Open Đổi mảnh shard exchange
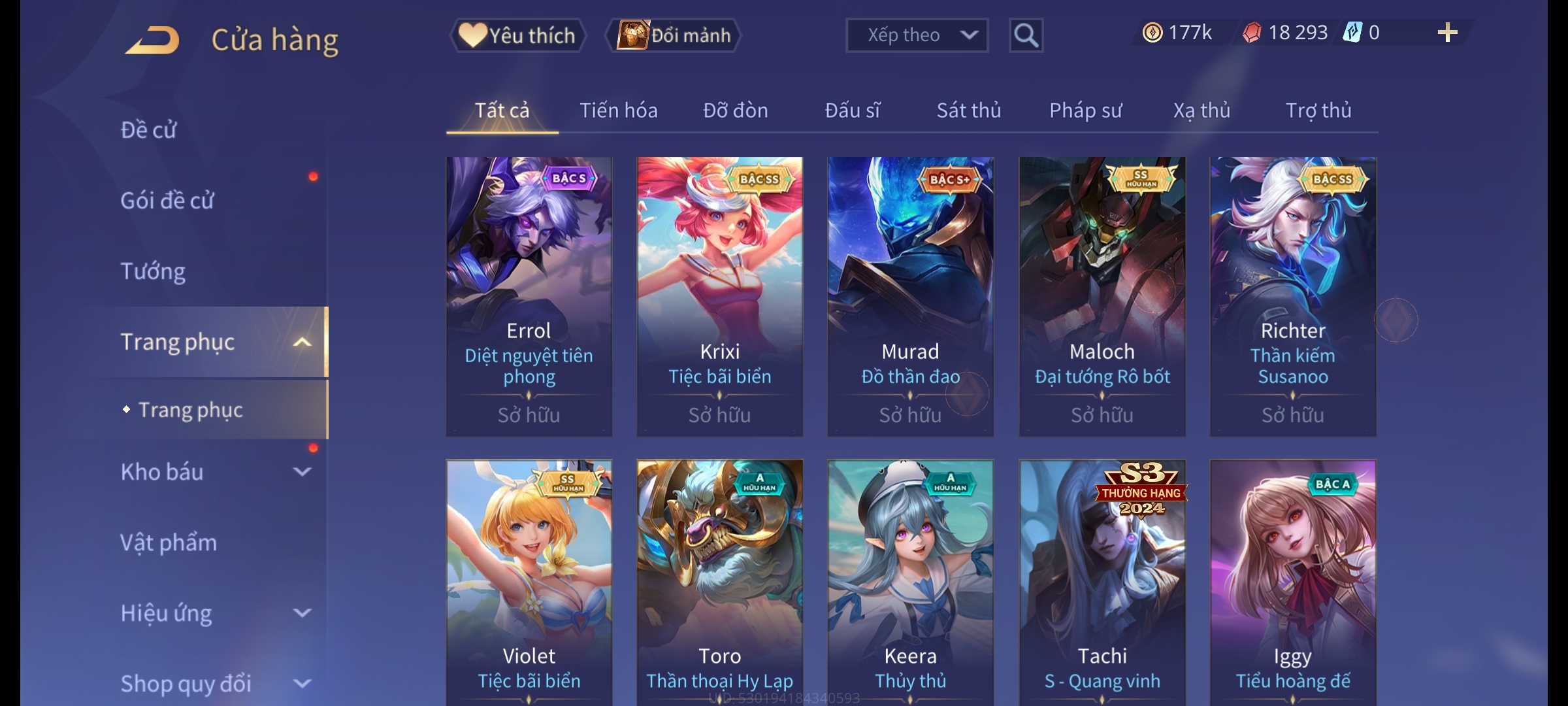The height and width of the screenshot is (706, 1568). pos(674,35)
